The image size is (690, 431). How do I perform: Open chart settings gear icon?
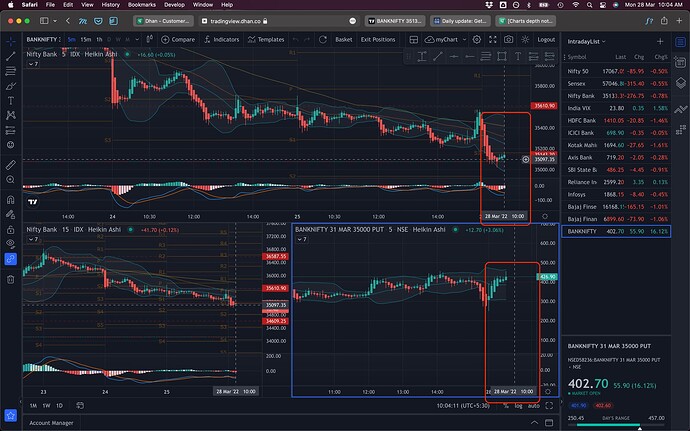click(477, 40)
